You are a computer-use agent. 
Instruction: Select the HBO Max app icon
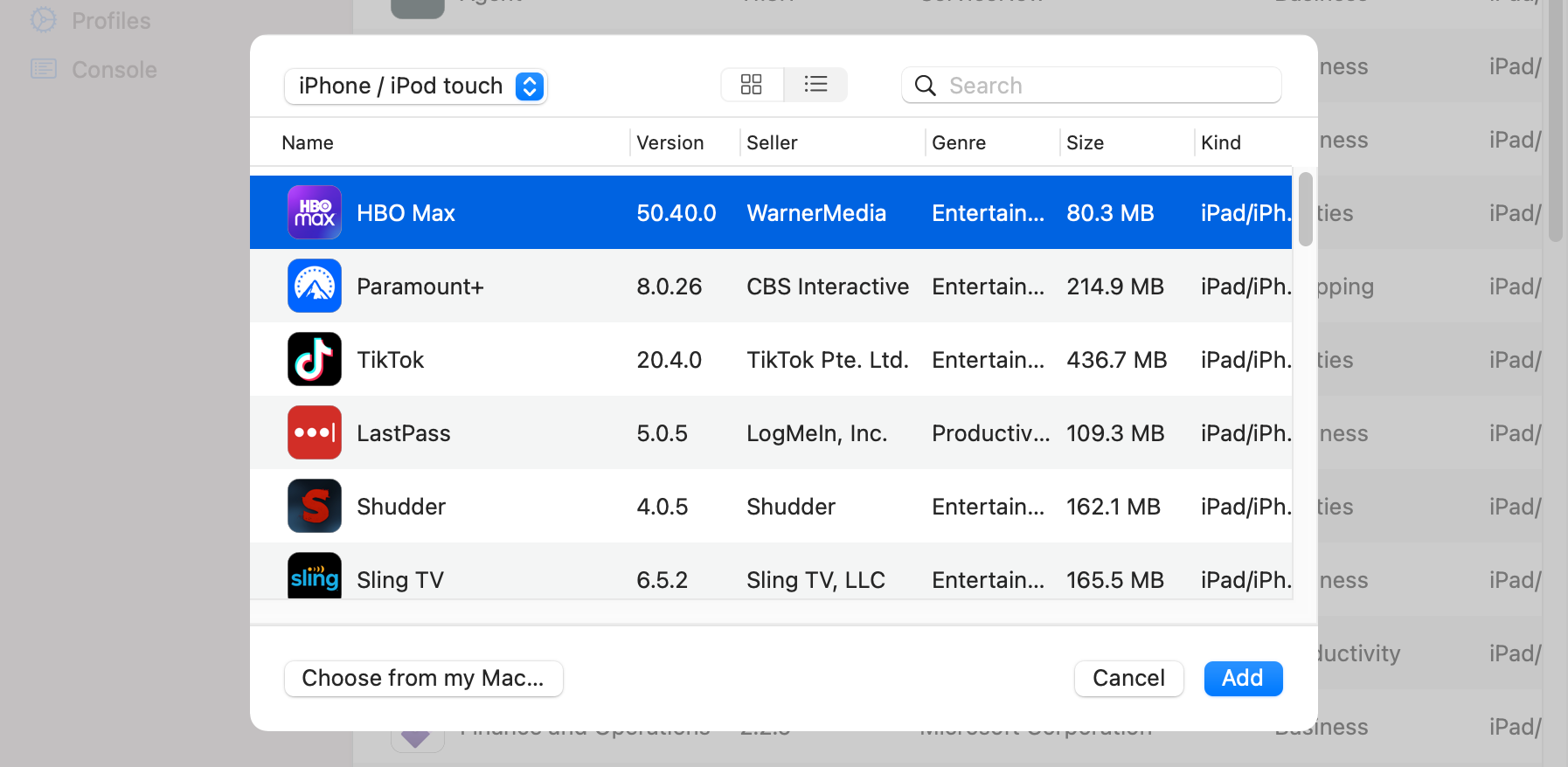(315, 212)
